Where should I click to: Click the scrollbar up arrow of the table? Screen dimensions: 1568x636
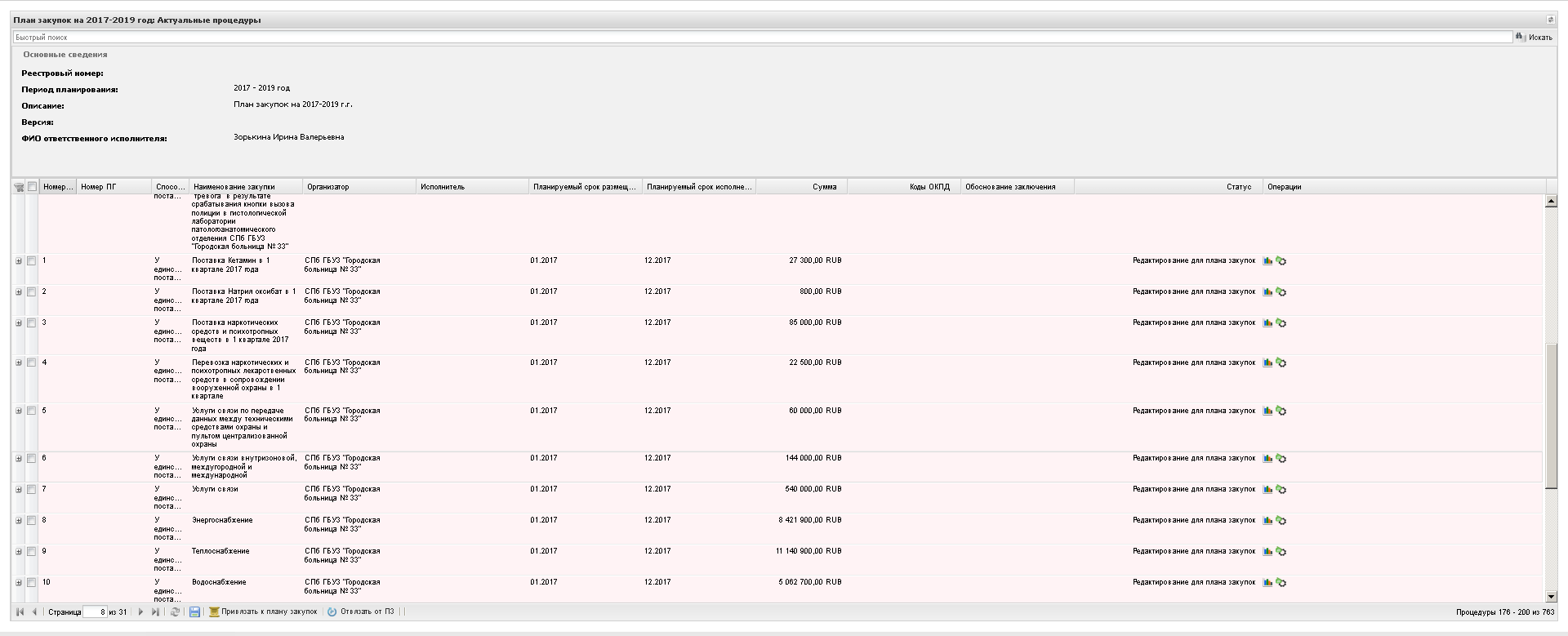click(x=1551, y=202)
